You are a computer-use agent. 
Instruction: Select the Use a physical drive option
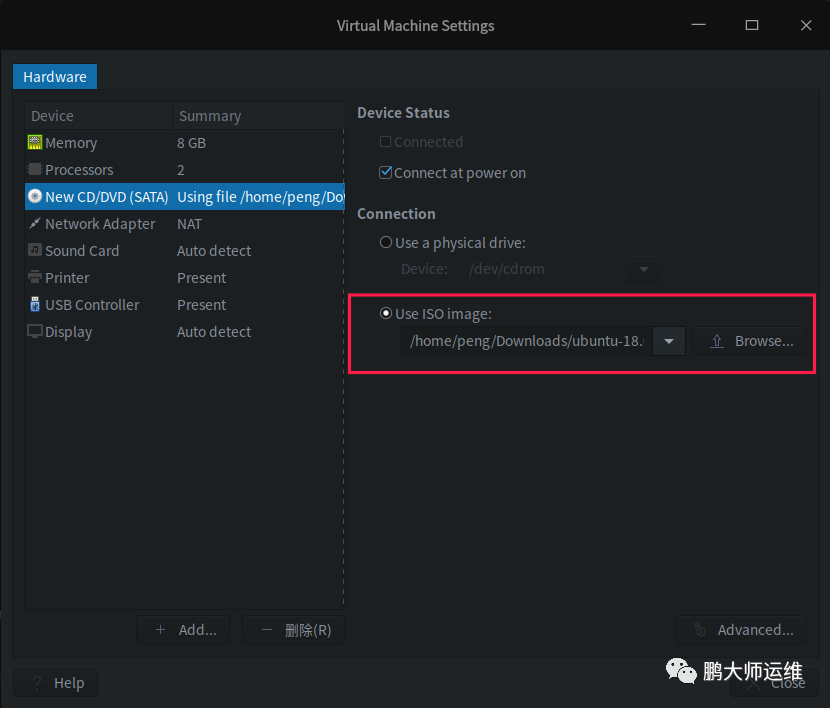tap(386, 243)
